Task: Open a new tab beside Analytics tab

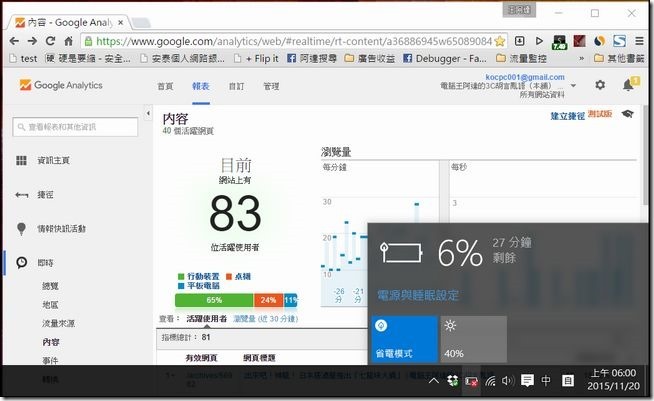Action: pos(141,23)
